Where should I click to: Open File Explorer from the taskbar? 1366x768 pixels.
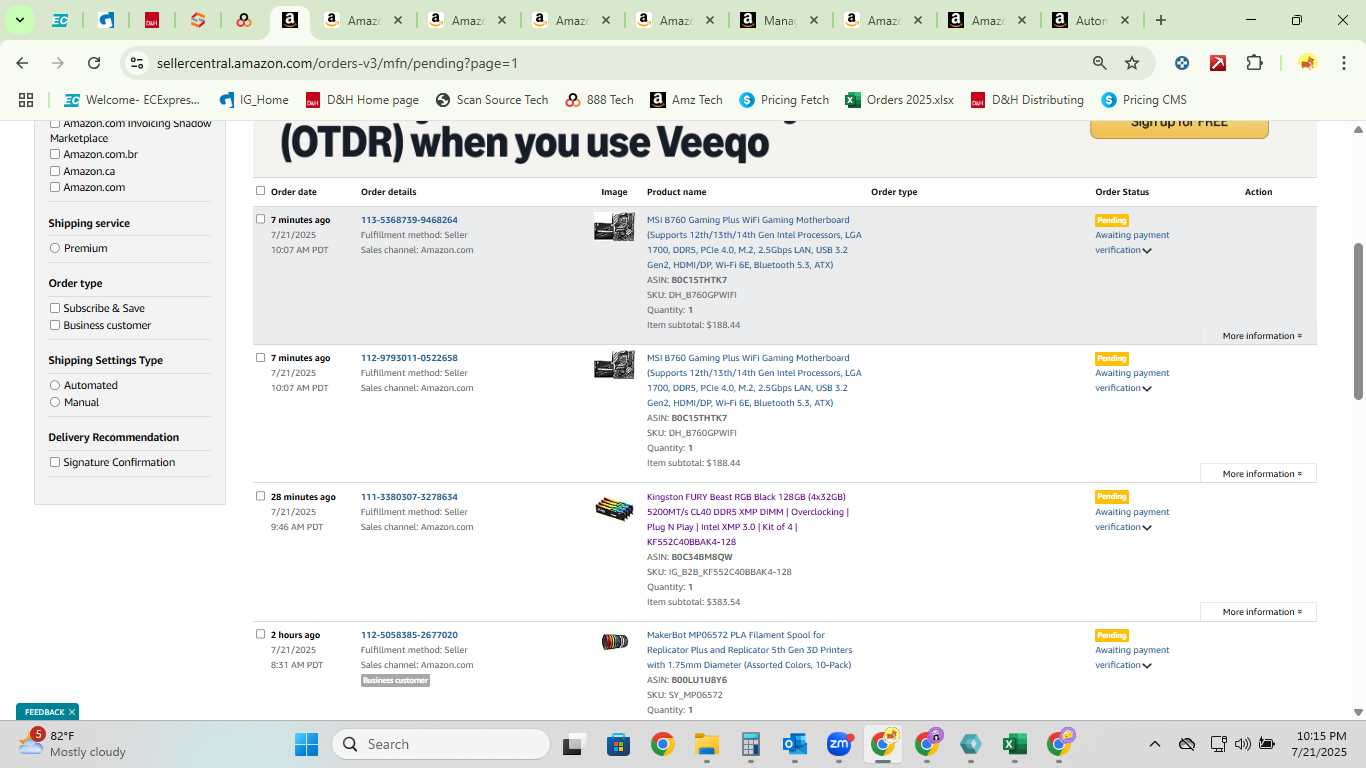pos(707,744)
